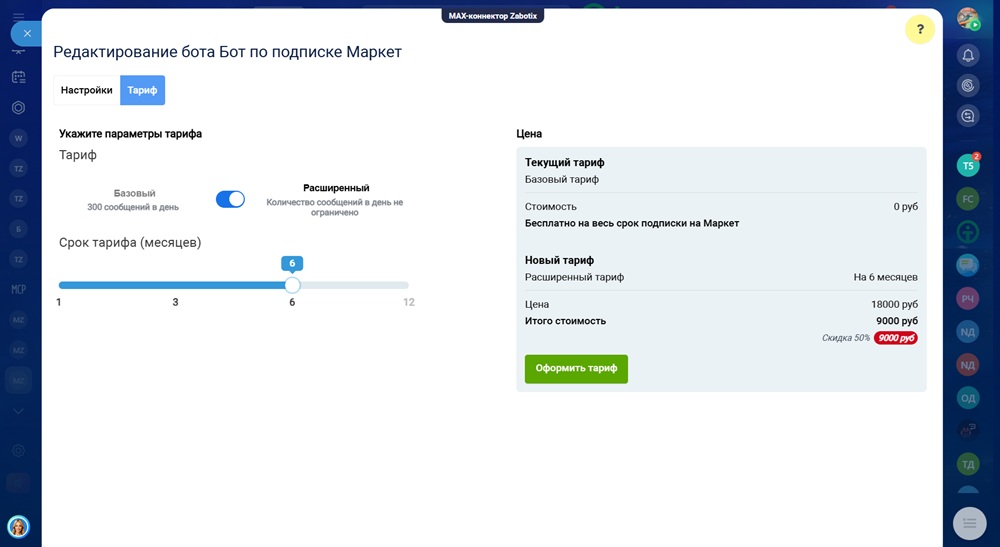1000x547 pixels.
Task: Click the slider mark labeled 3
Action: click(x=175, y=302)
